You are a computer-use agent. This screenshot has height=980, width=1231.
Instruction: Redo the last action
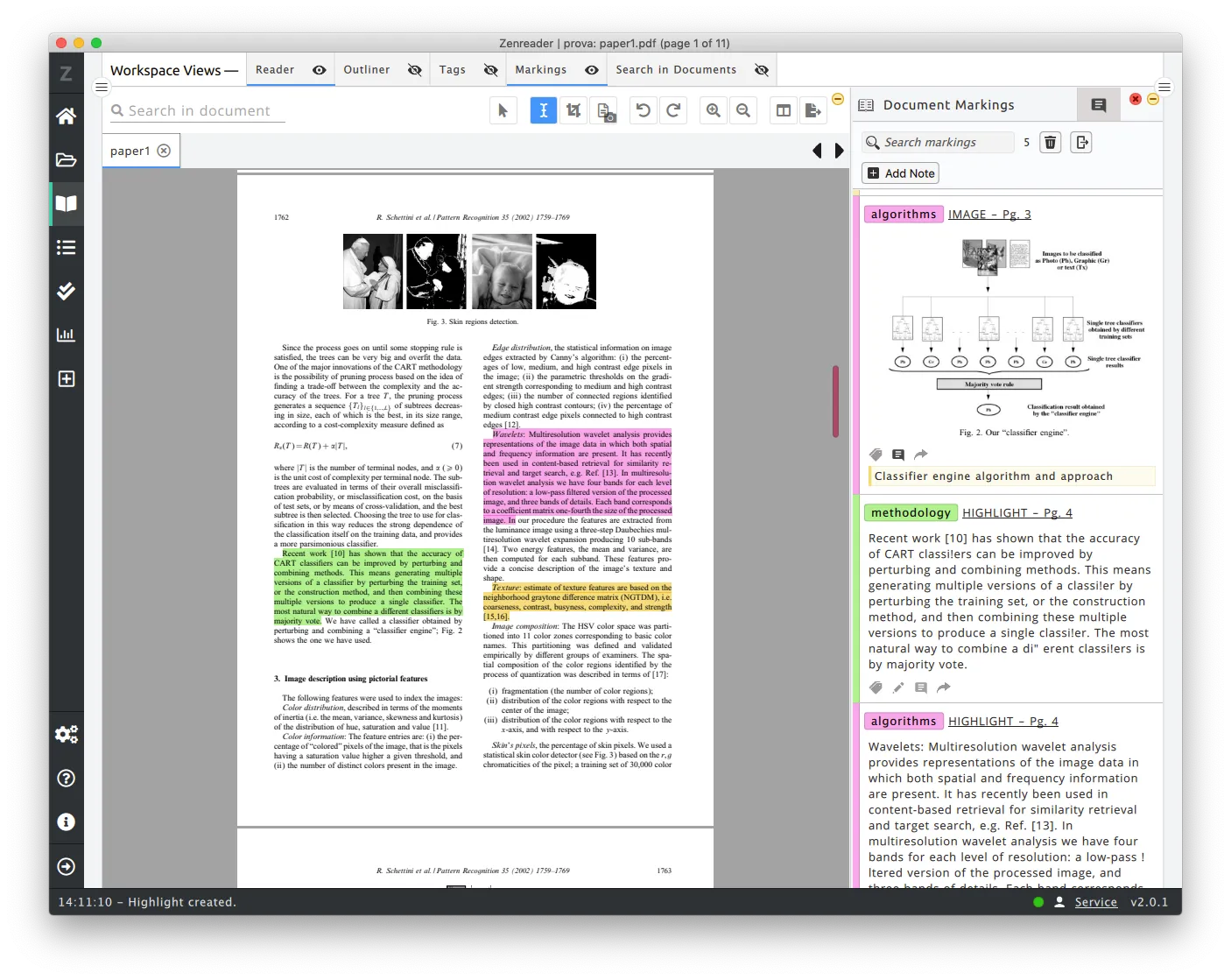tap(673, 109)
